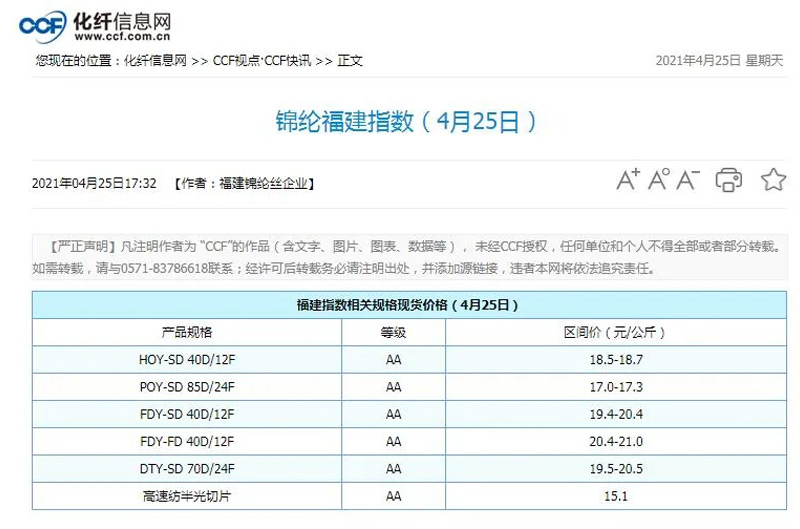Click the 产品规格 column header
This screenshot has width=800, height=529.
(187, 332)
